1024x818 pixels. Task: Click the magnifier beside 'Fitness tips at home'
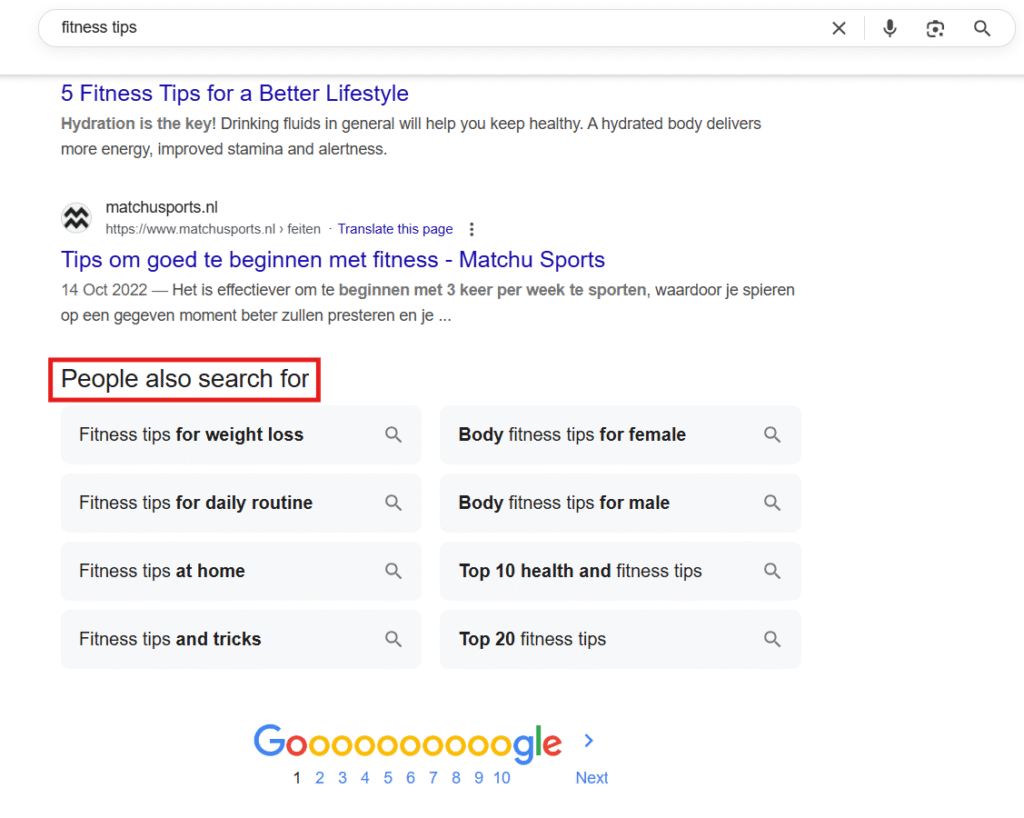coord(393,571)
